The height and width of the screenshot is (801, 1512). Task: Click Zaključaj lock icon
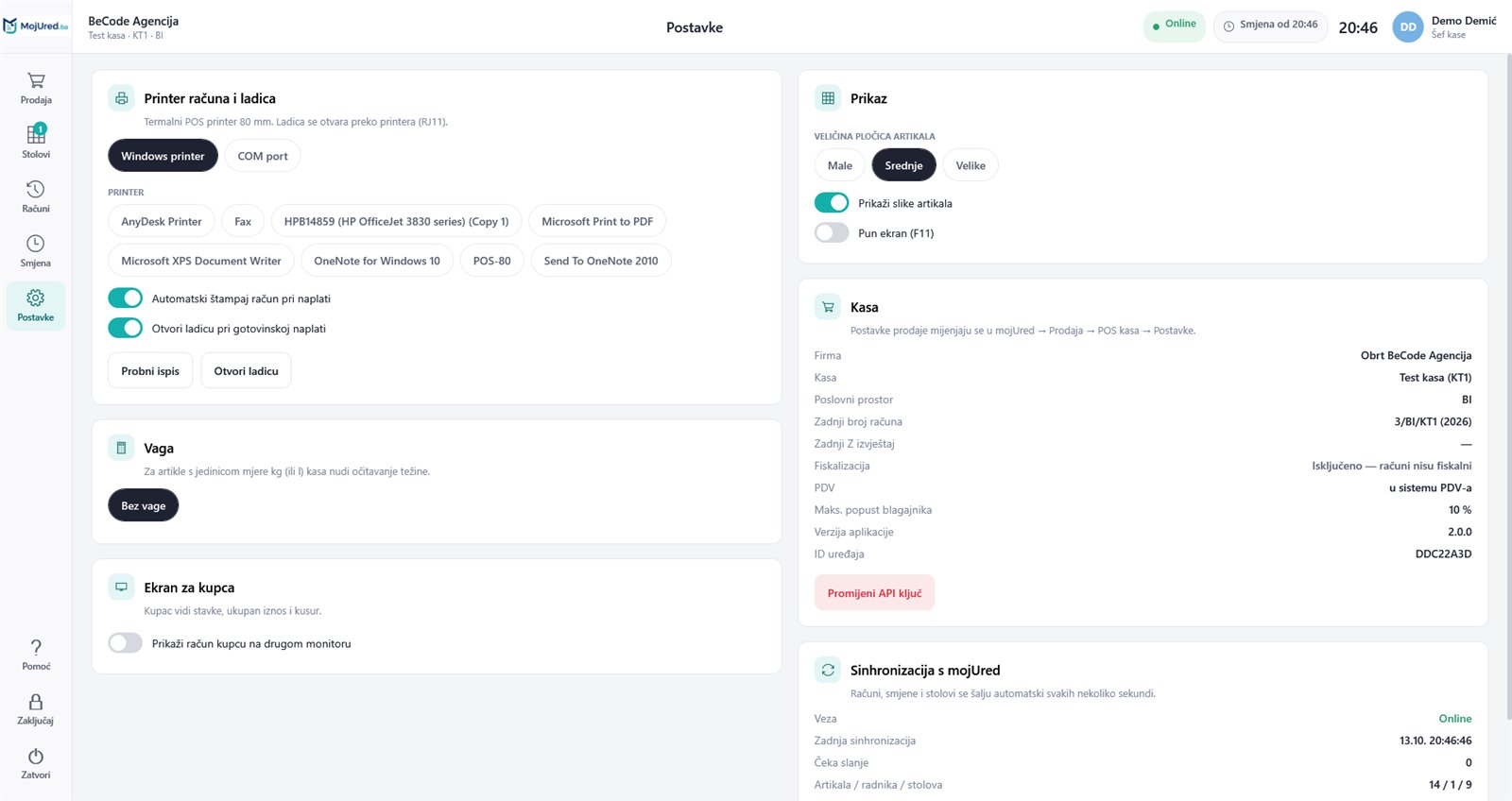pos(36,702)
